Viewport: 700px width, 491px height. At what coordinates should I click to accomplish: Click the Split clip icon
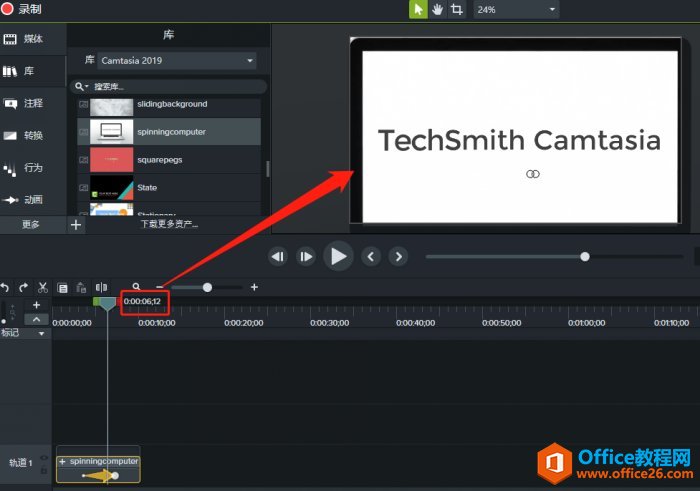[101, 287]
